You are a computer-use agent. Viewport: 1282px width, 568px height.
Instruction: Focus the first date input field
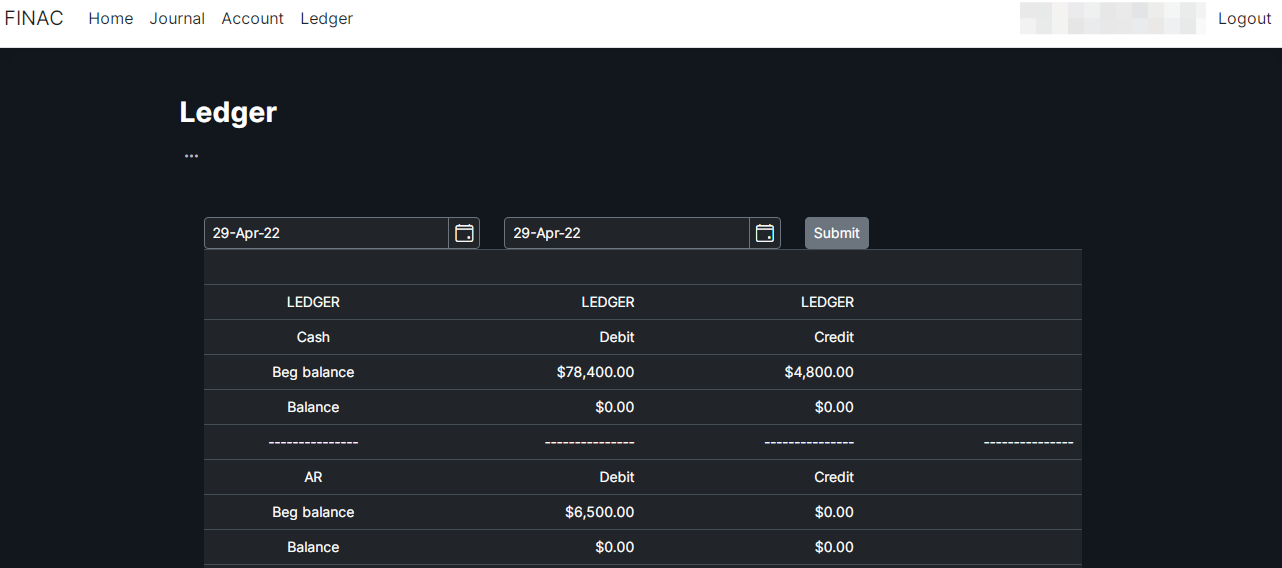[326, 233]
